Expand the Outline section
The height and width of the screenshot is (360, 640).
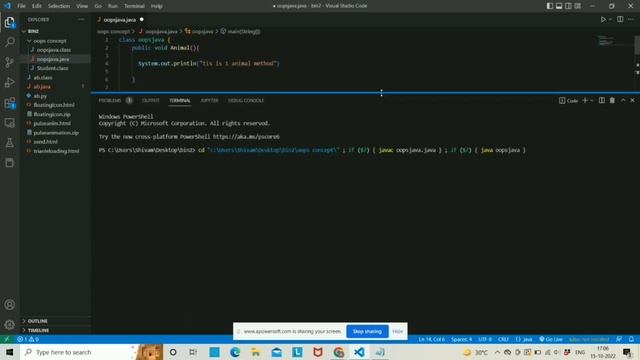coord(37,321)
